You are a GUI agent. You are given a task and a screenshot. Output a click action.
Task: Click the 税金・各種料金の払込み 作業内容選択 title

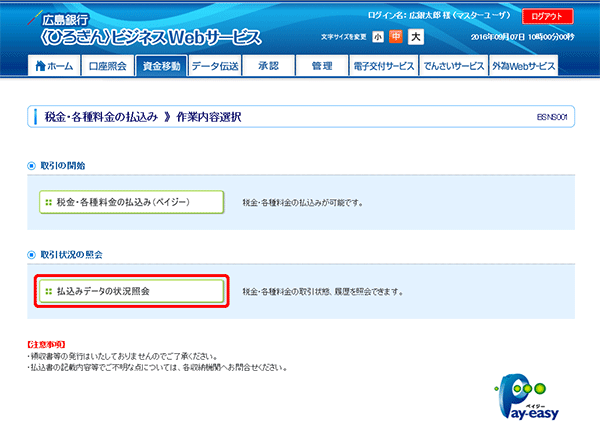[x=143, y=117]
